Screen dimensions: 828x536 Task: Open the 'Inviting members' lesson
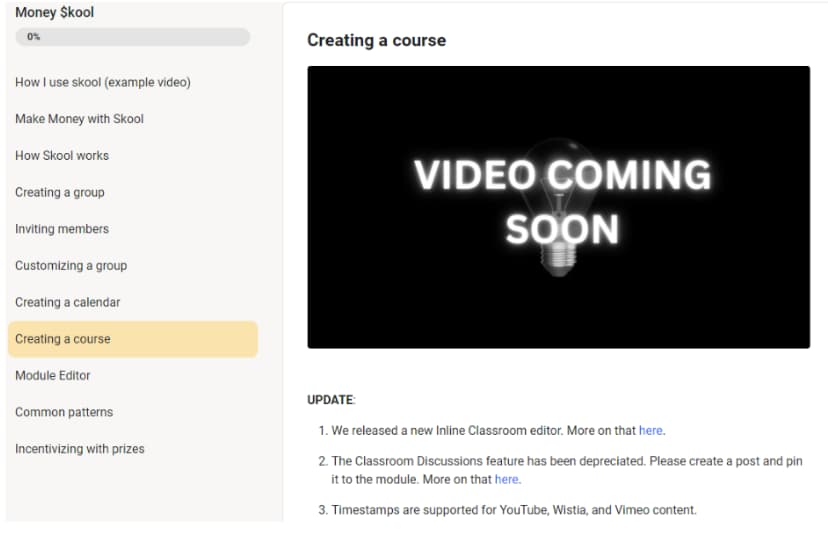point(62,229)
